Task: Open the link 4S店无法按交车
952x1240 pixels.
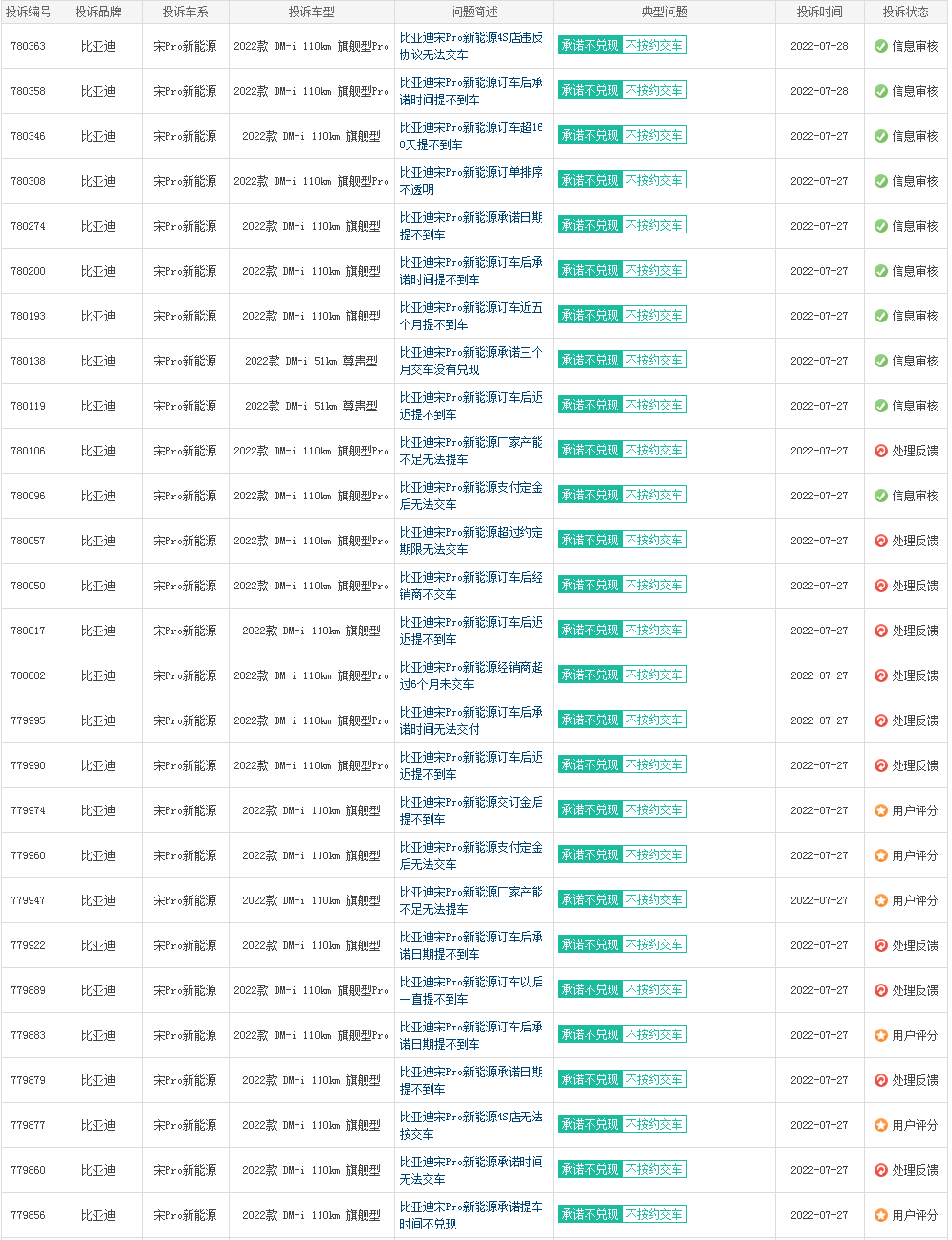Action: 471,1125
